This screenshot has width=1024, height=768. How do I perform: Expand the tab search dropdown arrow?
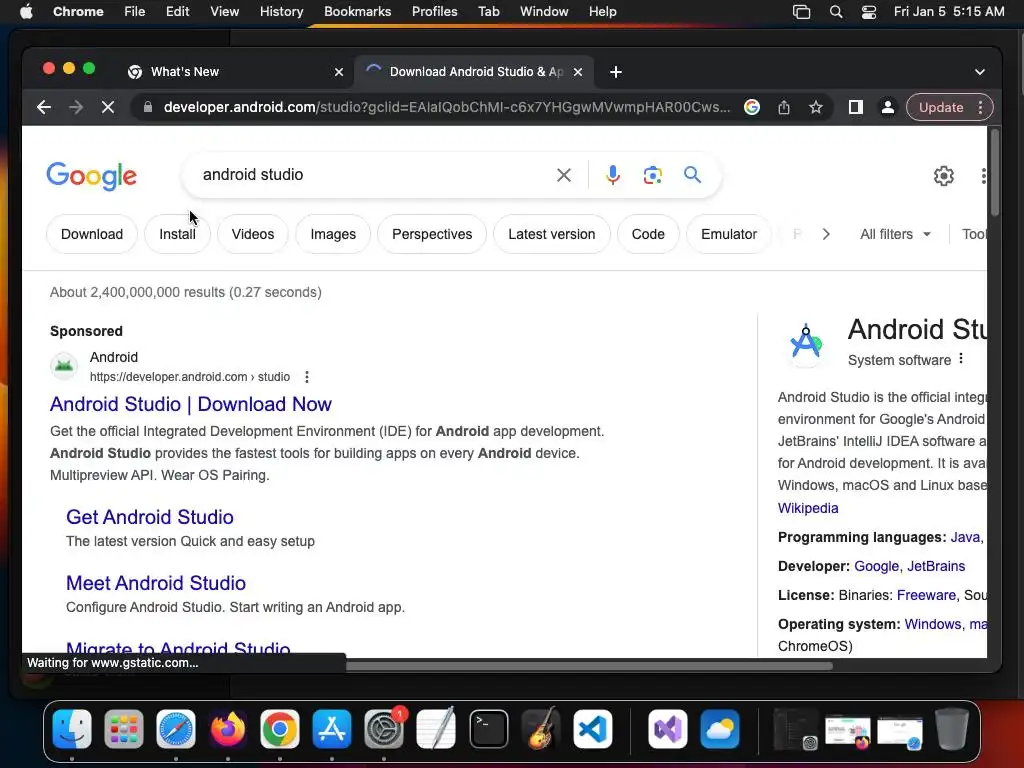(x=980, y=72)
